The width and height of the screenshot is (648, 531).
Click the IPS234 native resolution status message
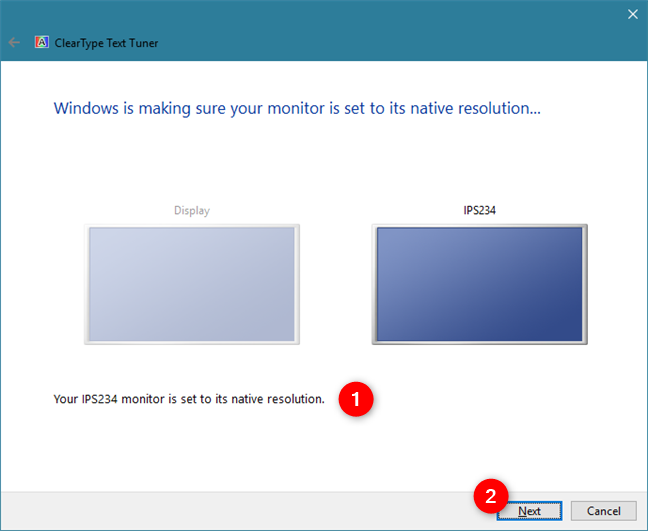[x=189, y=399]
